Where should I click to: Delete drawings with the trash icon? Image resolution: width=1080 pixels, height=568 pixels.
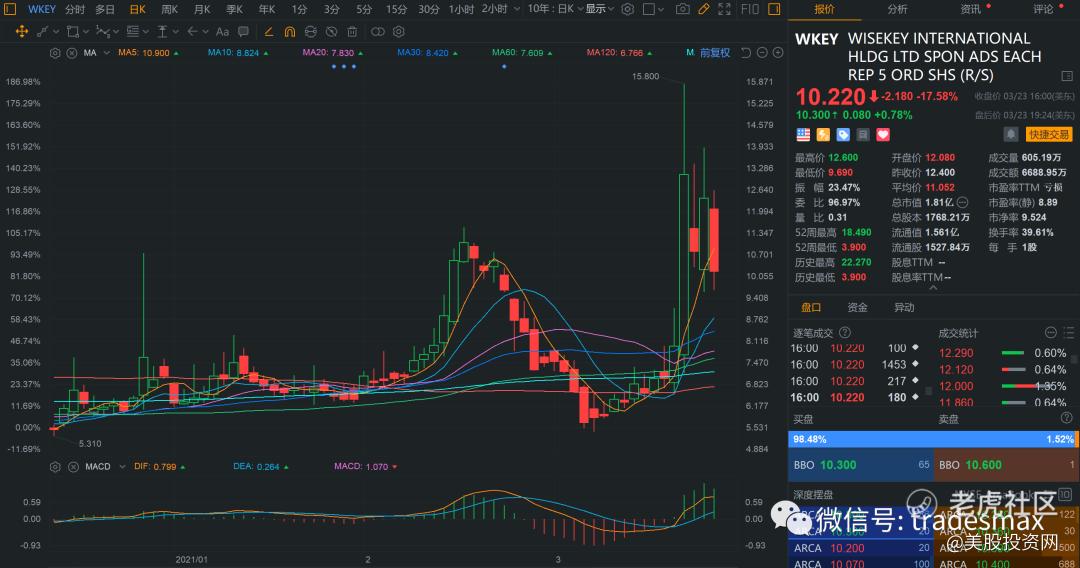[x=352, y=32]
